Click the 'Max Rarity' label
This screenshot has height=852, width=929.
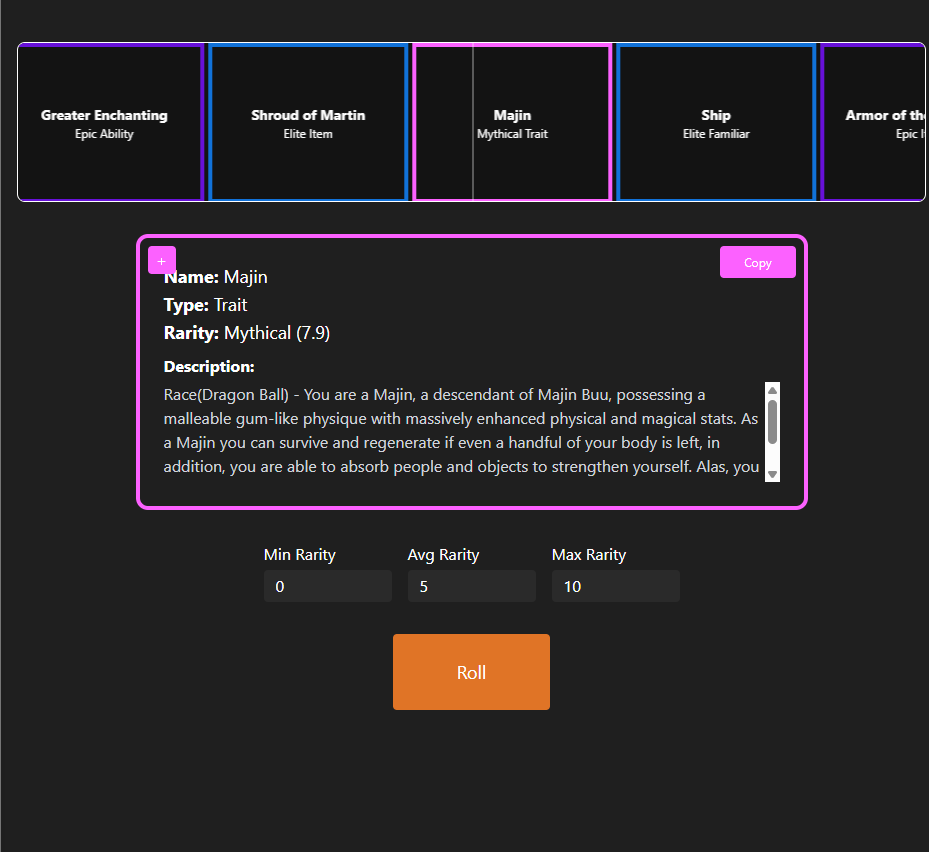tap(589, 555)
